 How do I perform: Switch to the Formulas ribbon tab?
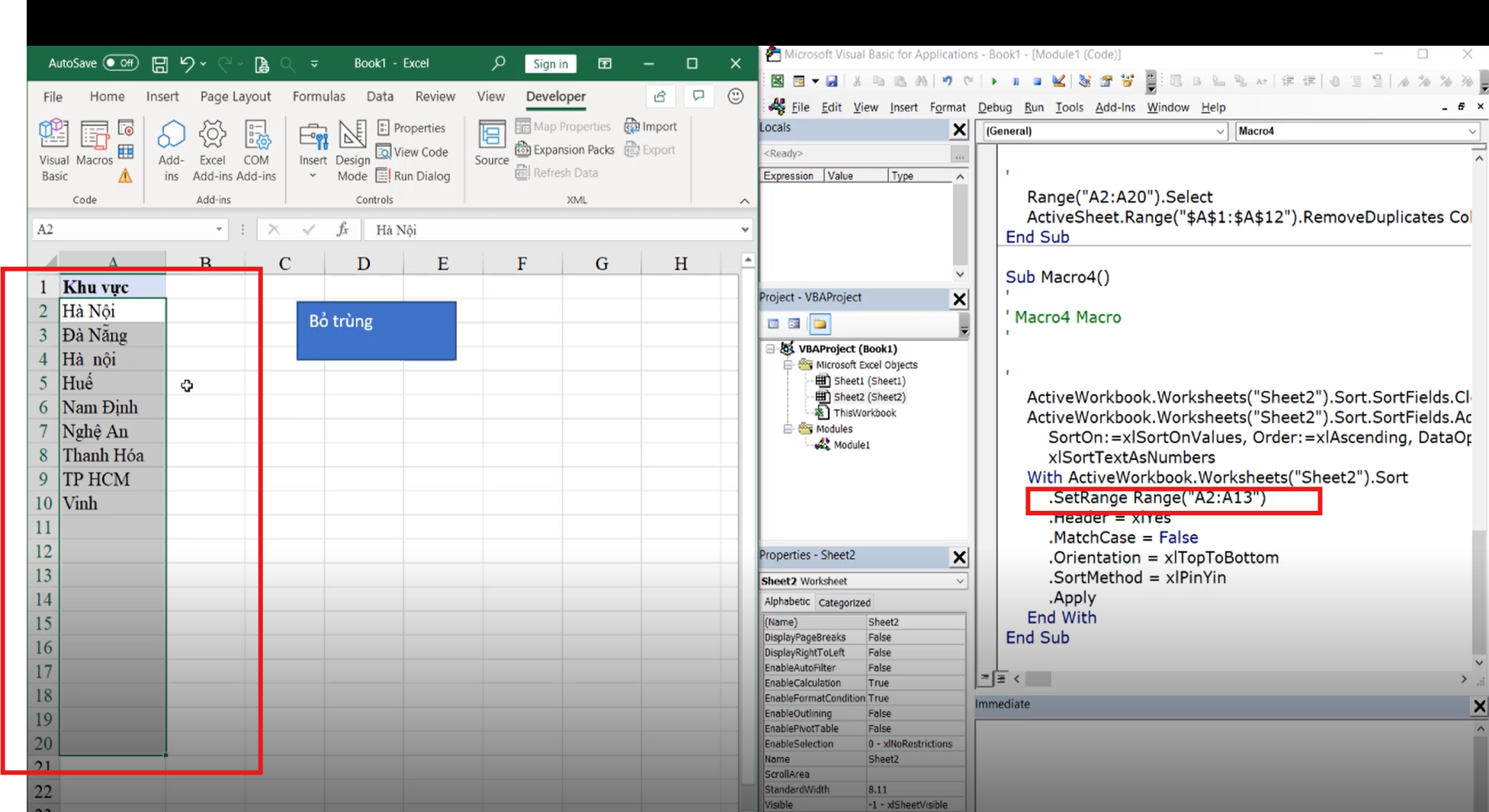[x=319, y=97]
